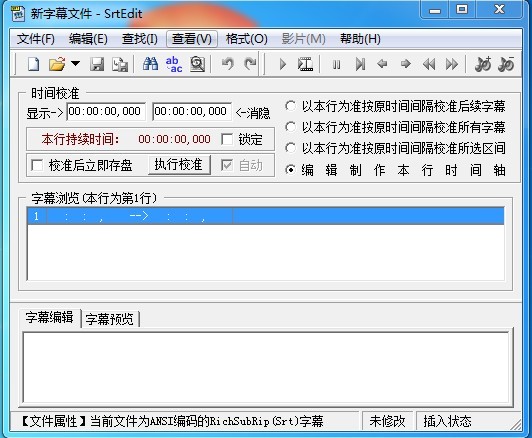Image resolution: width=532 pixels, height=438 pixels.
Task: Click the 执行校准 button
Action: [x=179, y=165]
